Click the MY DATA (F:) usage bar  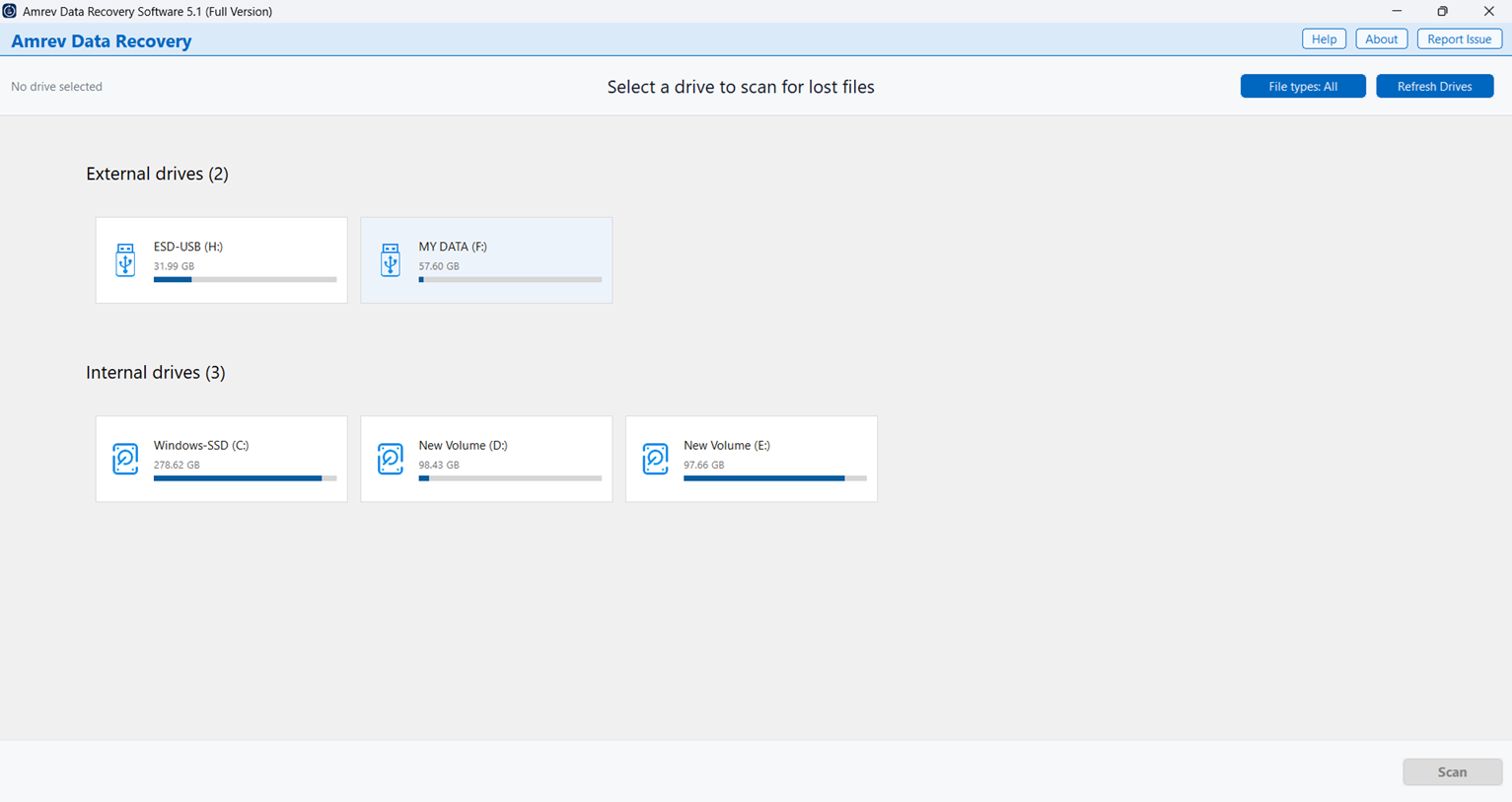[510, 279]
